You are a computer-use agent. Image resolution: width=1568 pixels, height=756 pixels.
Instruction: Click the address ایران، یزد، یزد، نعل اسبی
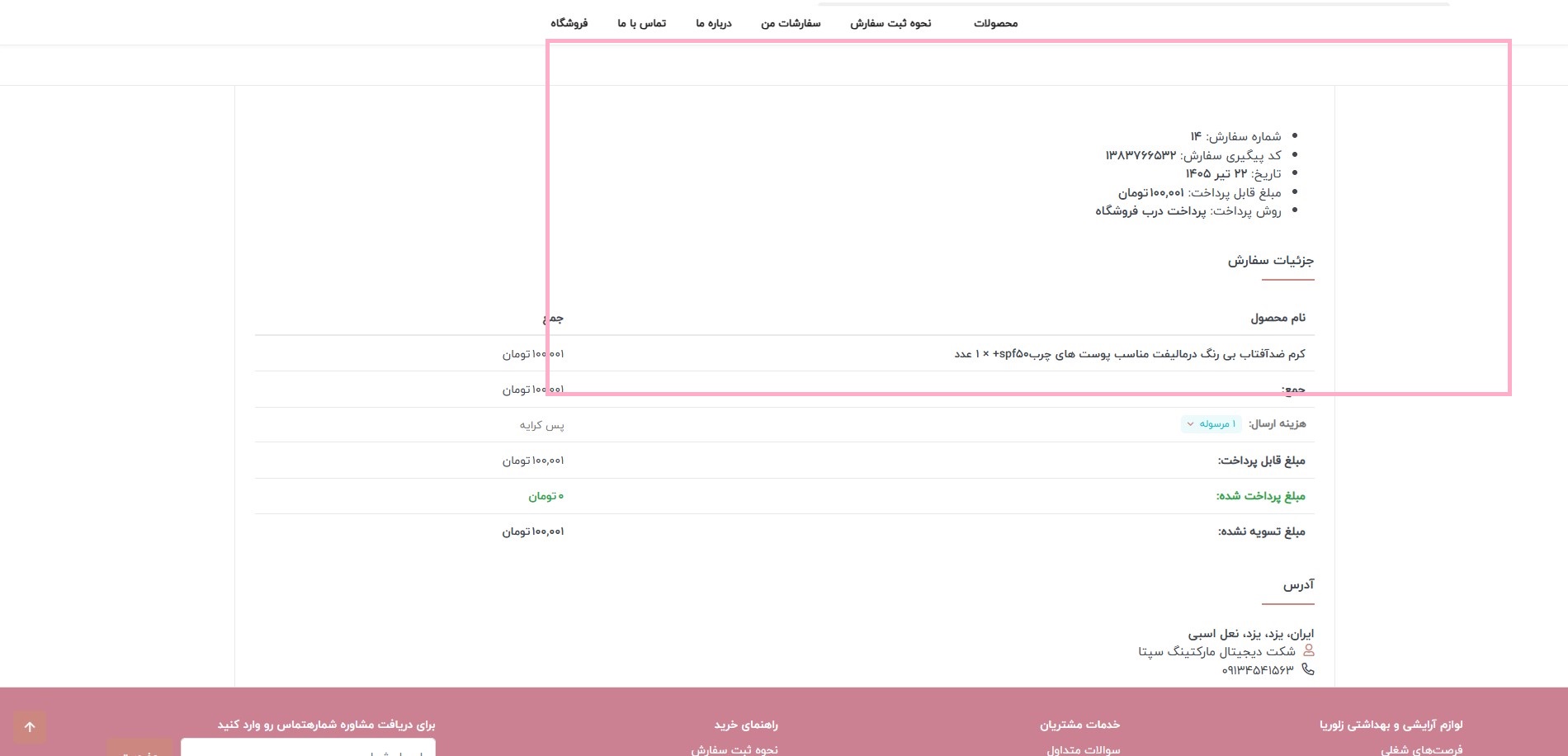(x=1251, y=634)
